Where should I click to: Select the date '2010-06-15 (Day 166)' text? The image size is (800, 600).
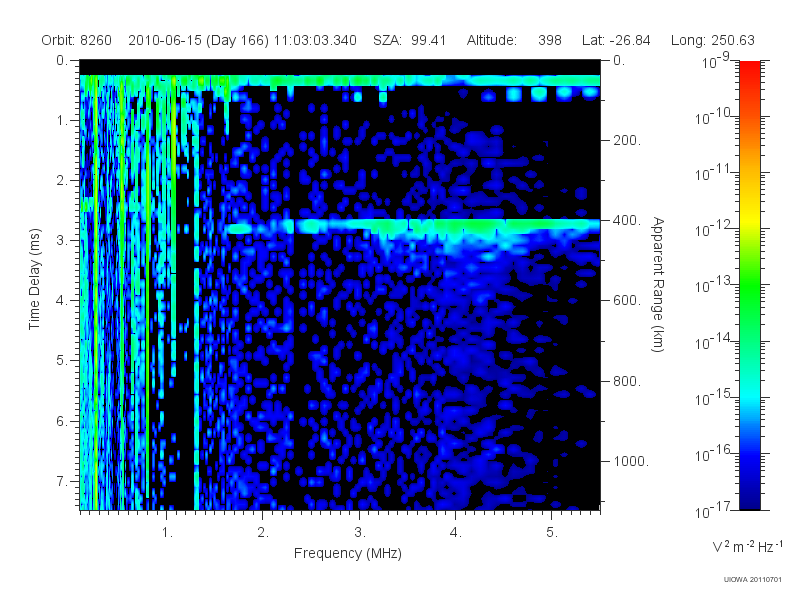point(198,40)
